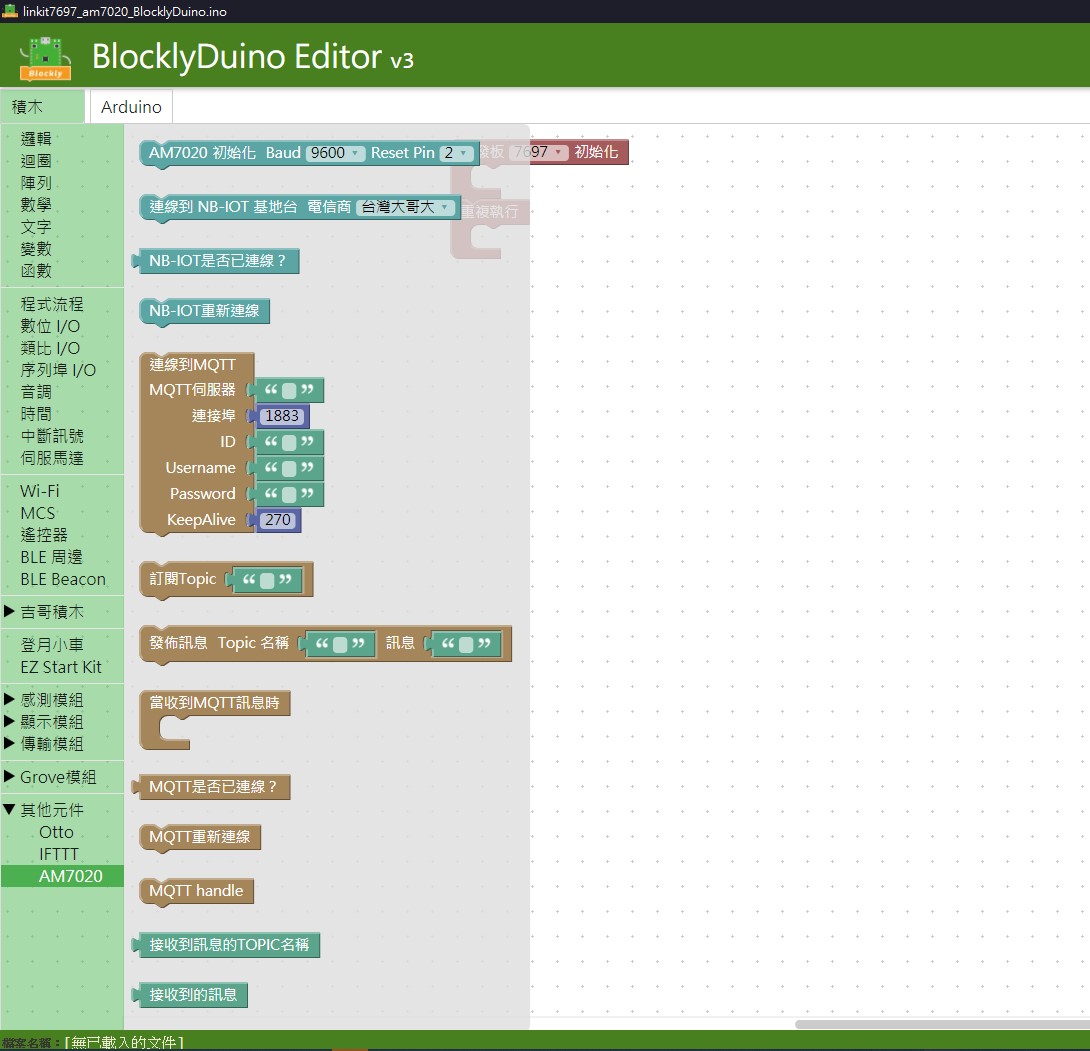Open the Reset Pin 2 dropdown

tap(456, 153)
